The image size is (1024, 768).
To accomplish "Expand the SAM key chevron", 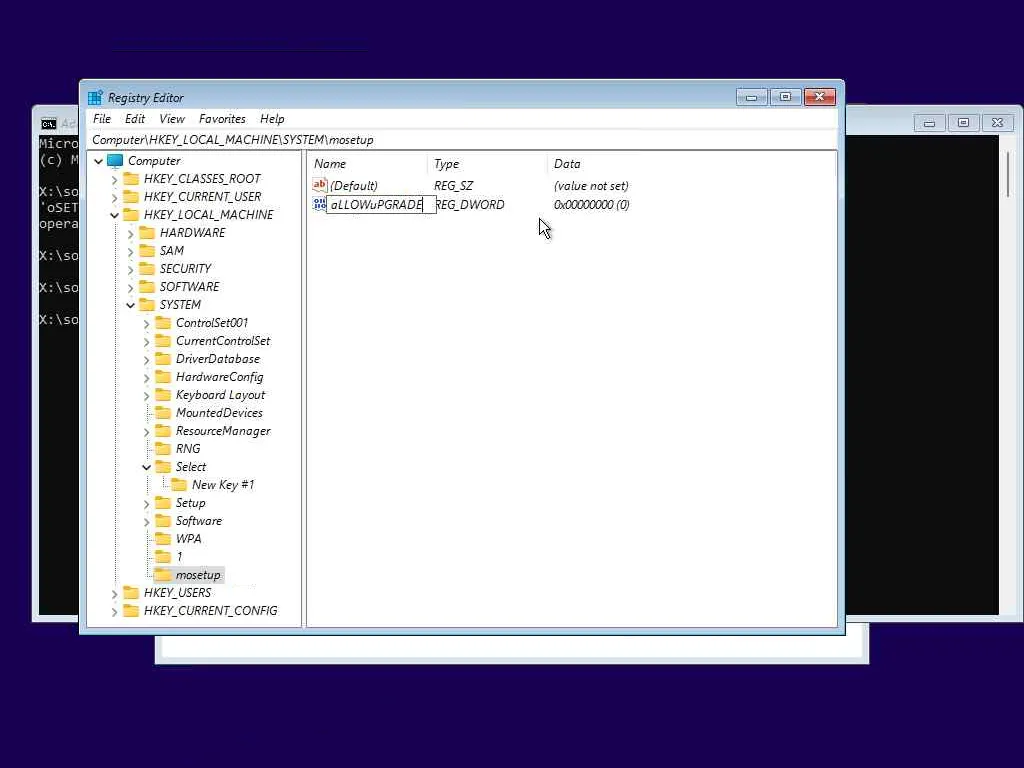I will 131,251.
